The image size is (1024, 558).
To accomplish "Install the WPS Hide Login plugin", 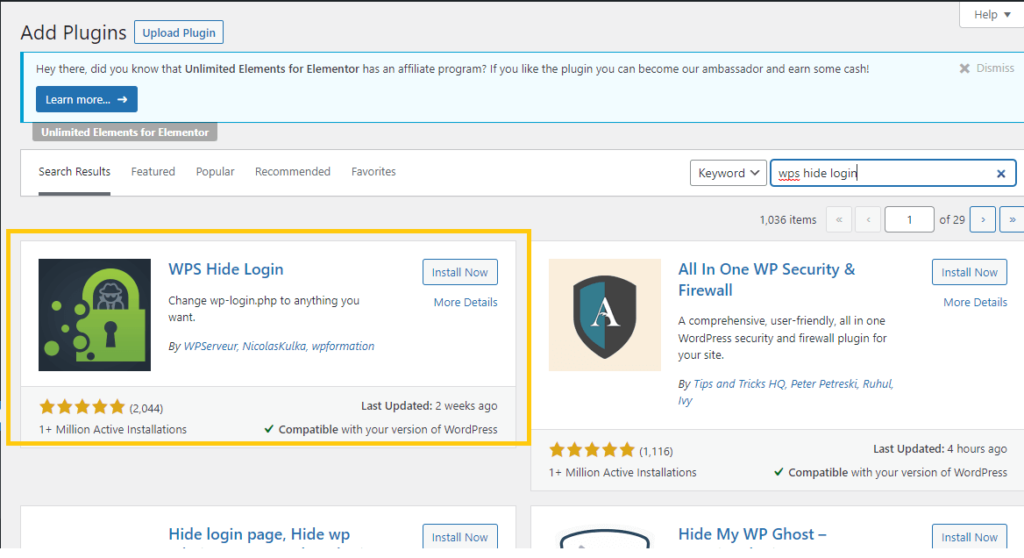I will [460, 272].
